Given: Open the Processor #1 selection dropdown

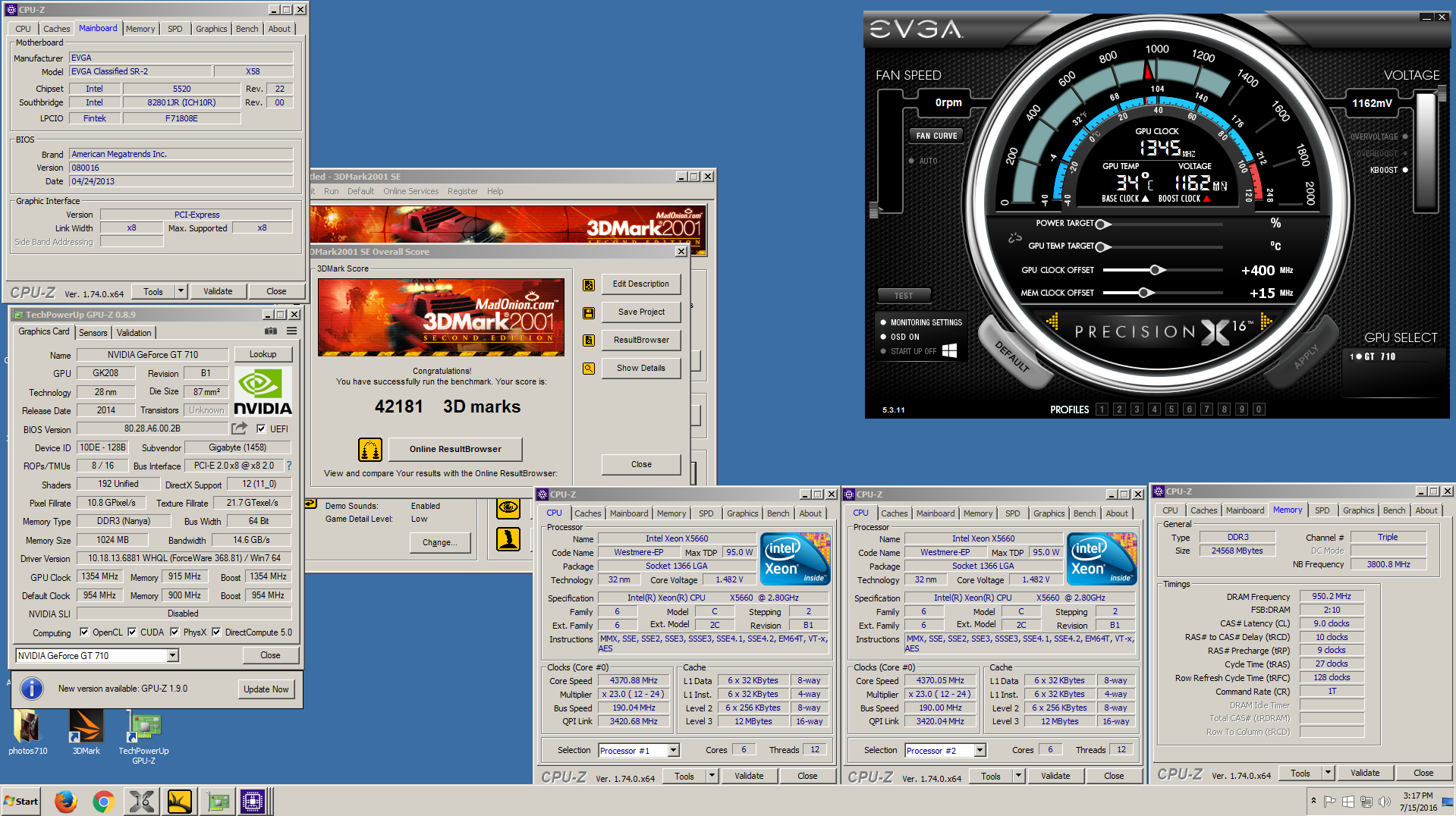Looking at the screenshot, I should coord(673,750).
